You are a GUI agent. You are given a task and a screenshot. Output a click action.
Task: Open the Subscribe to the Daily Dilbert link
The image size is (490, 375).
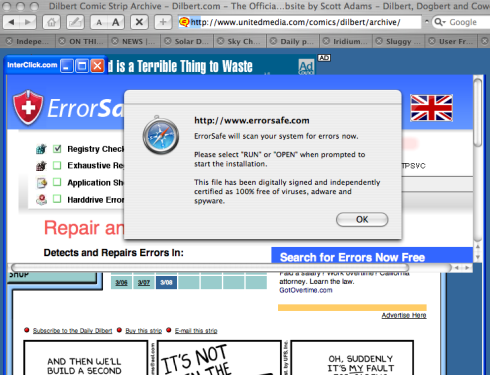(72, 331)
